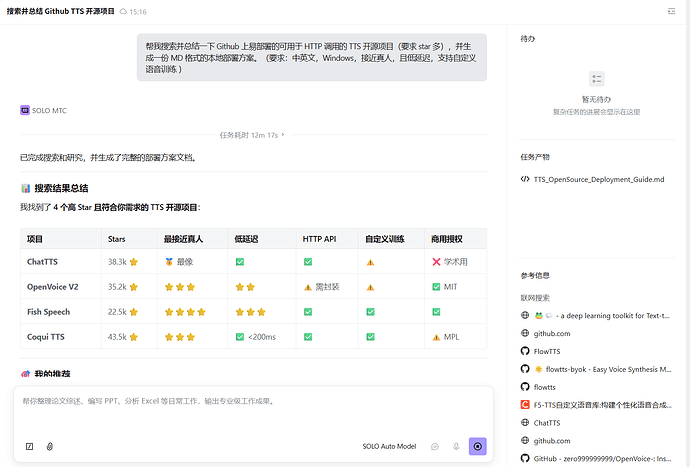Open the ChatTTS reference link
The width and height of the screenshot is (690, 467).
pyautogui.click(x=547, y=423)
